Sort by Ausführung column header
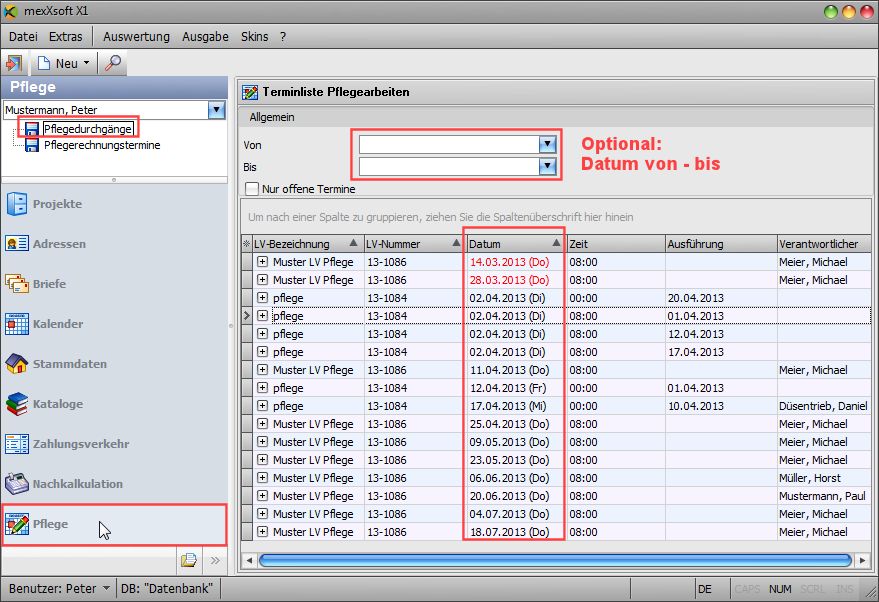 click(x=721, y=244)
